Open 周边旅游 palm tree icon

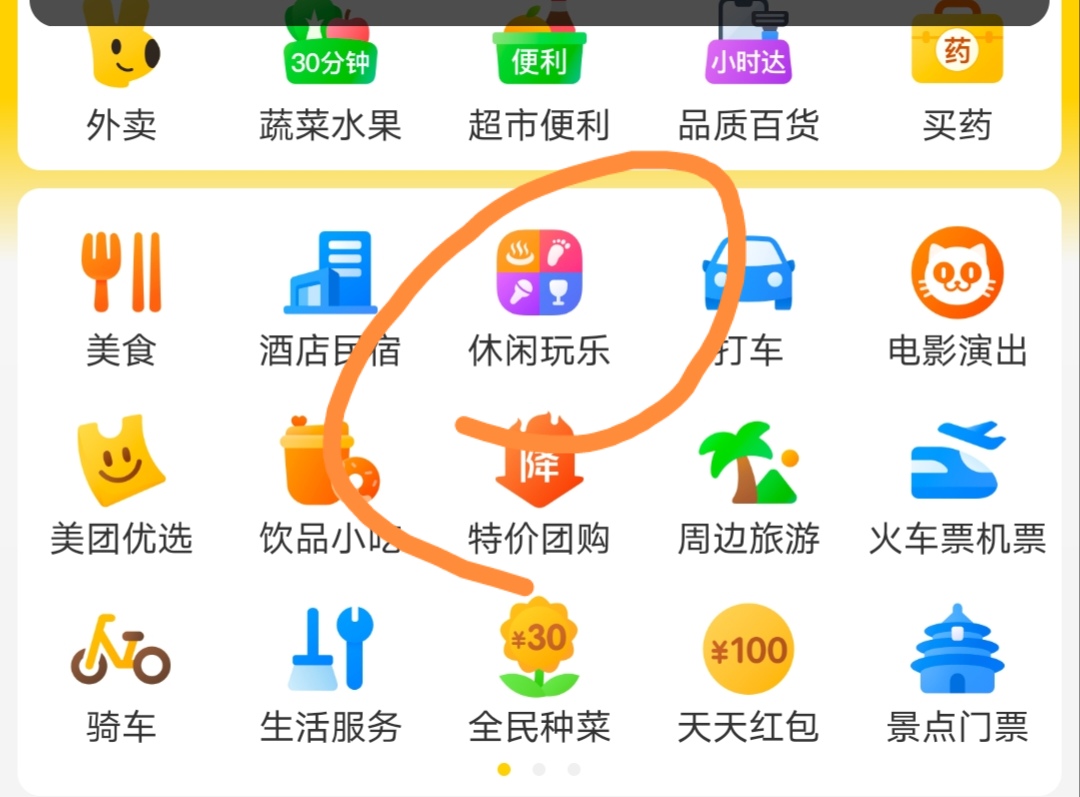click(749, 462)
